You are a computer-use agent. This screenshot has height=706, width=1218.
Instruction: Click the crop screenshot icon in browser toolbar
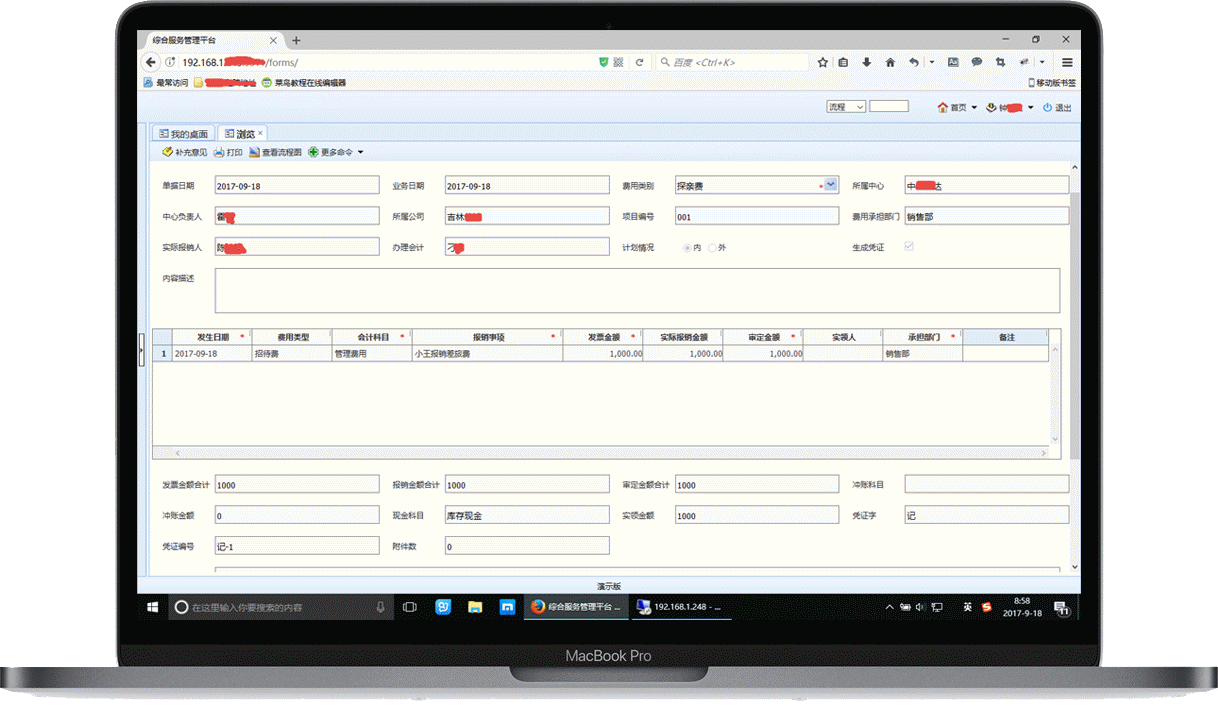click(x=1000, y=62)
